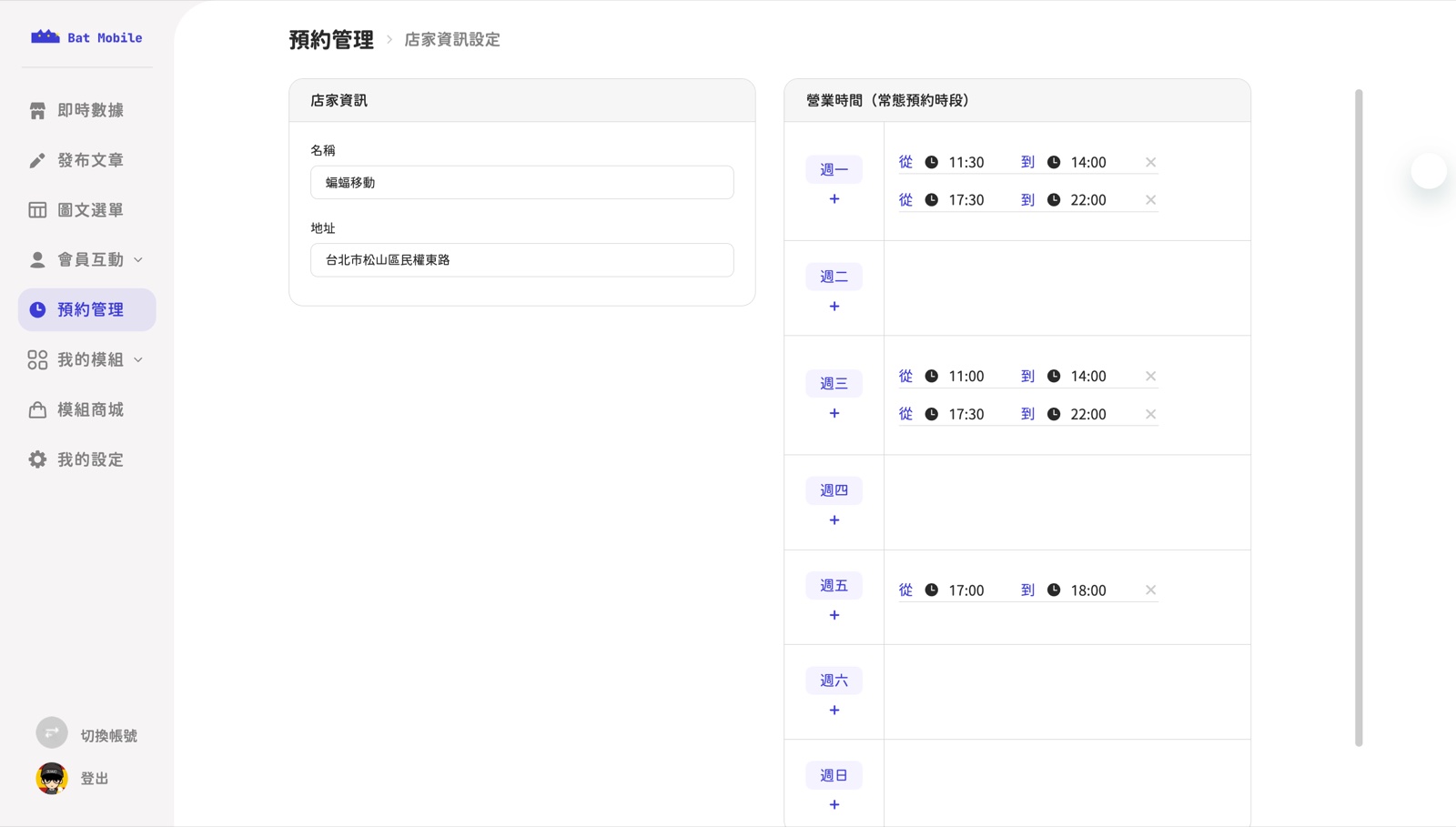This screenshot has width=1456, height=827.
Task: Edit Monday start time 17:30
Action: (x=966, y=200)
